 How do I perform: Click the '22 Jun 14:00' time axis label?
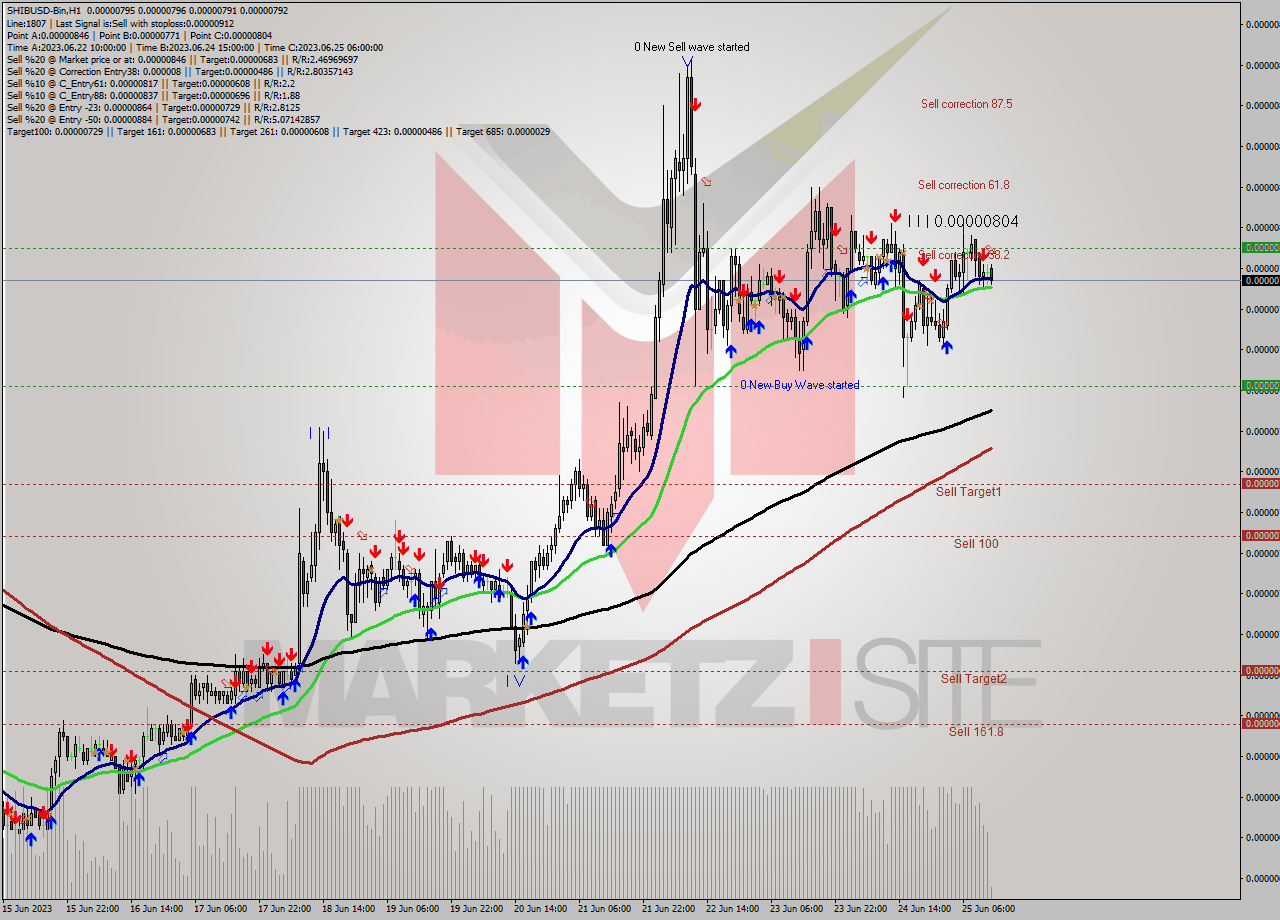[733, 909]
